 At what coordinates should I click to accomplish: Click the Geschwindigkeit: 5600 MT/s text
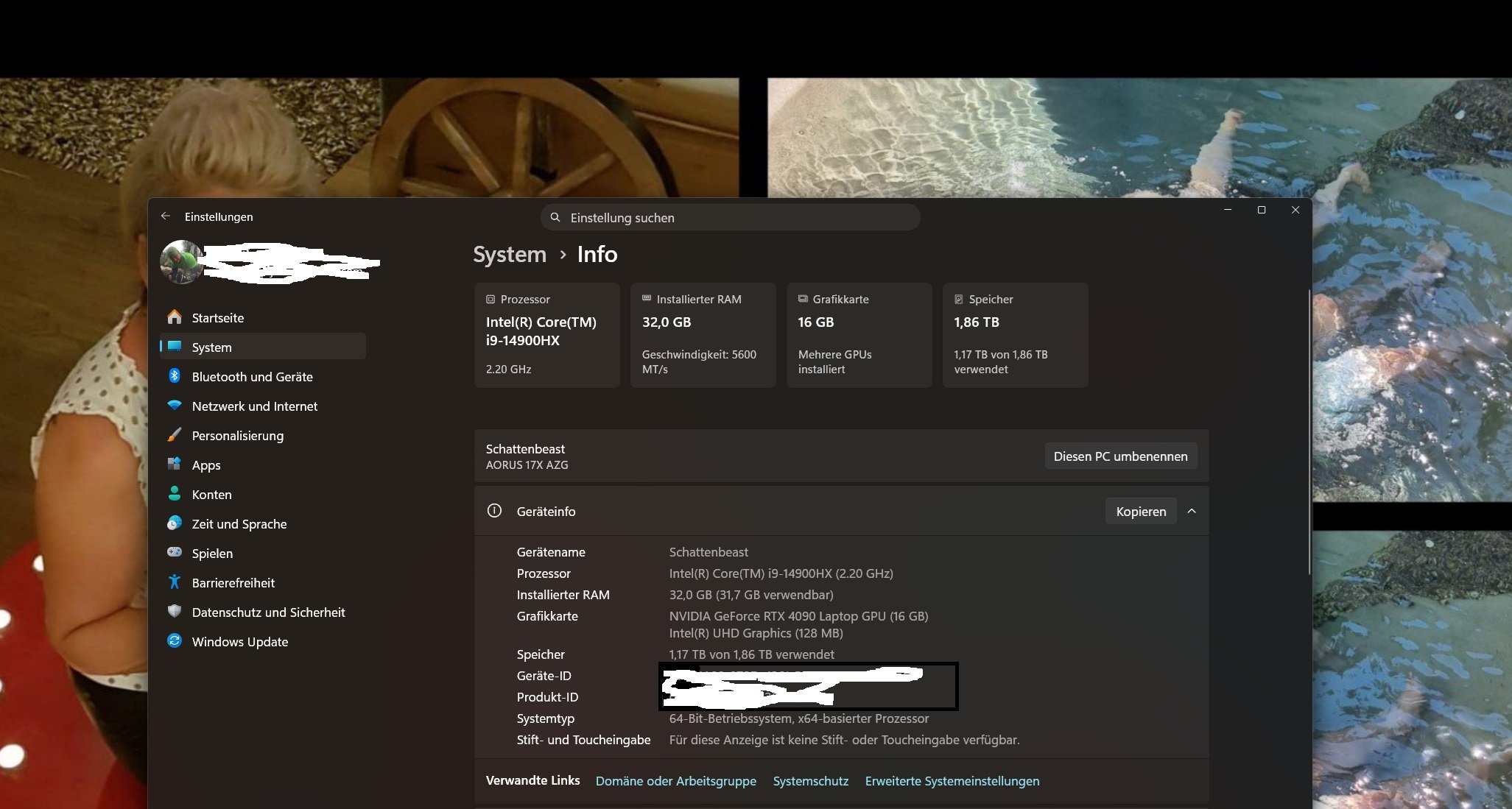click(699, 361)
